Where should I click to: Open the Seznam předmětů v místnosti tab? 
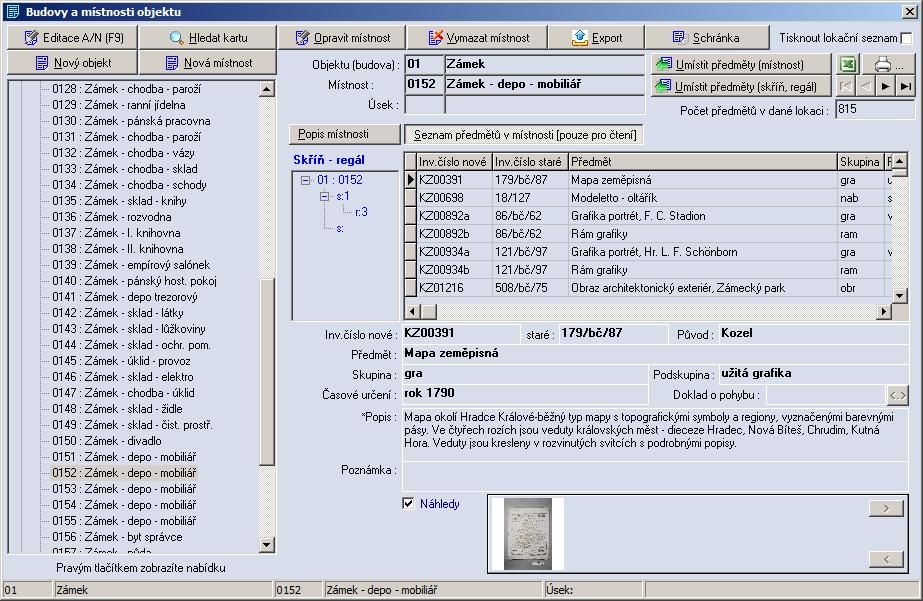[x=524, y=135]
